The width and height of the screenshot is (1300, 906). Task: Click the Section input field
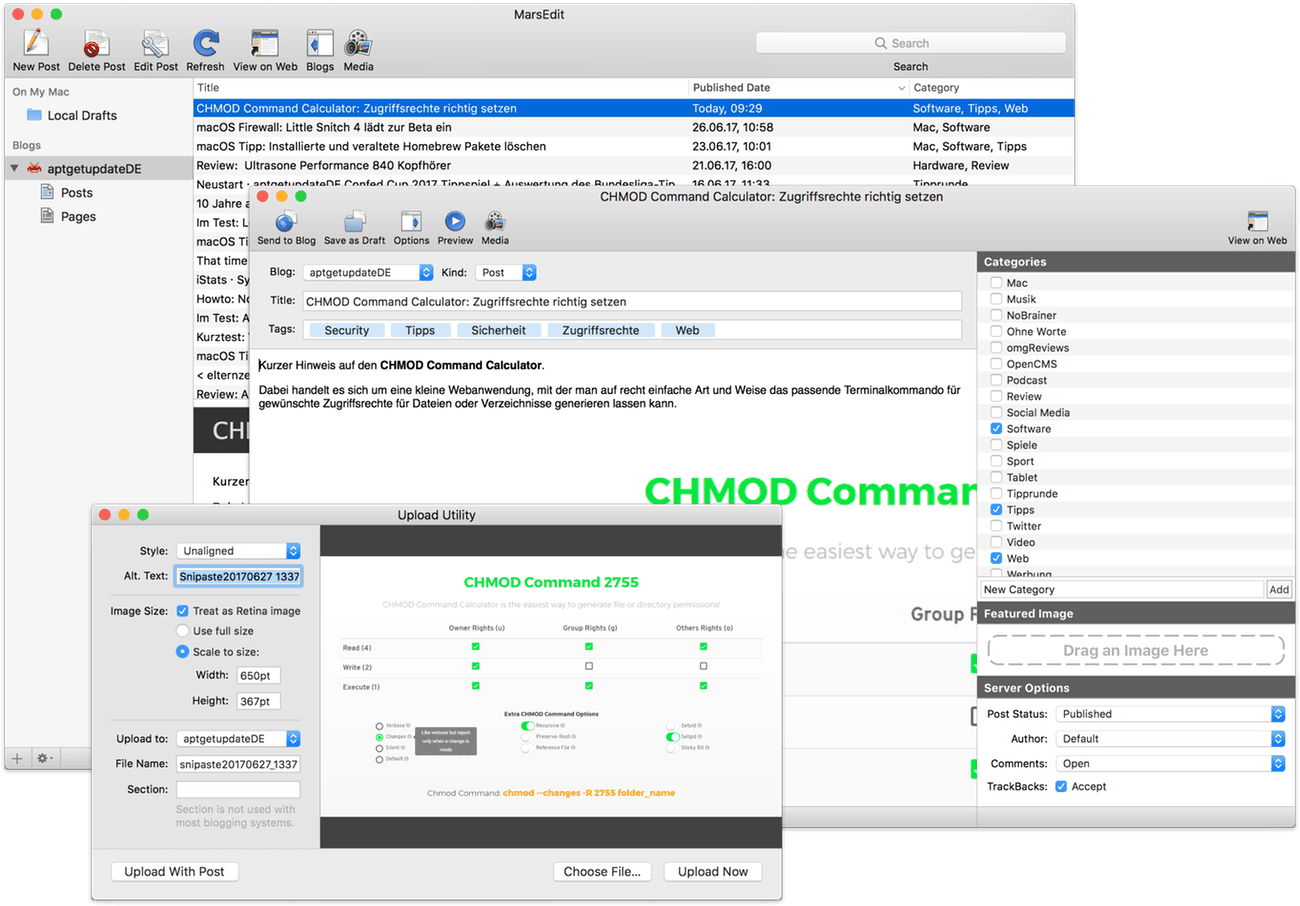[x=238, y=789]
